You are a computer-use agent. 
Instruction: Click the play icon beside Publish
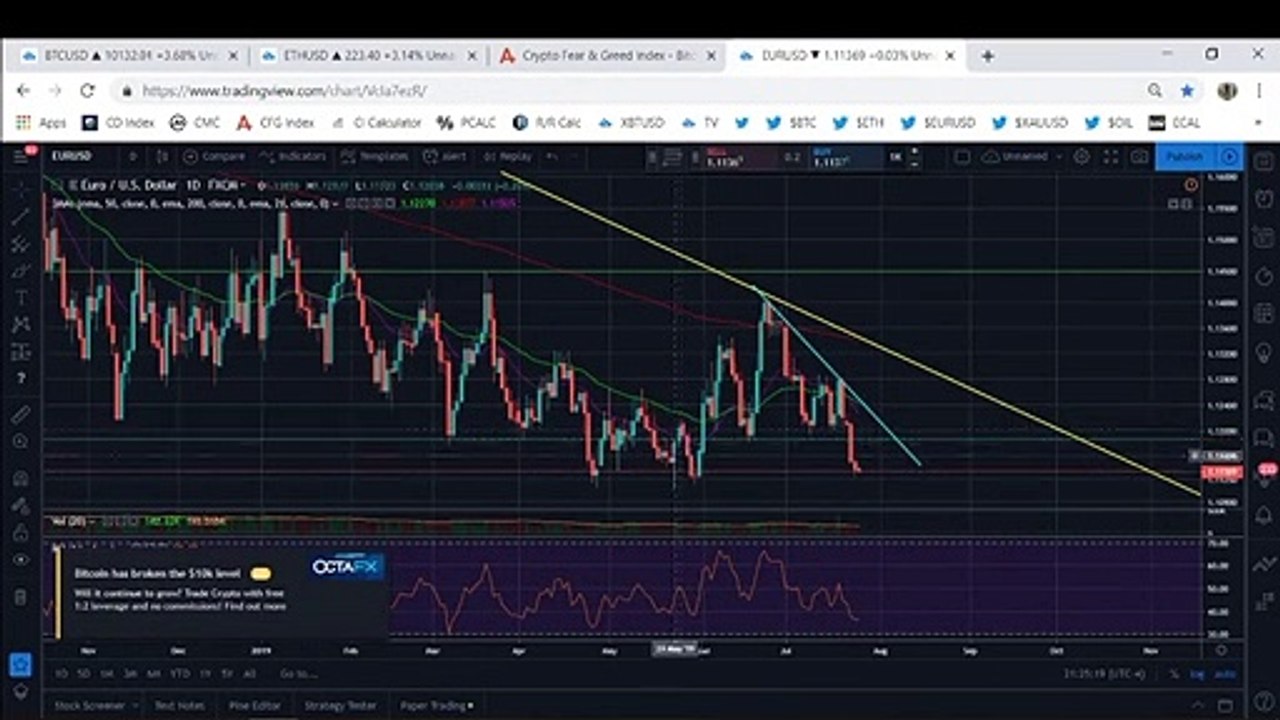point(1230,156)
